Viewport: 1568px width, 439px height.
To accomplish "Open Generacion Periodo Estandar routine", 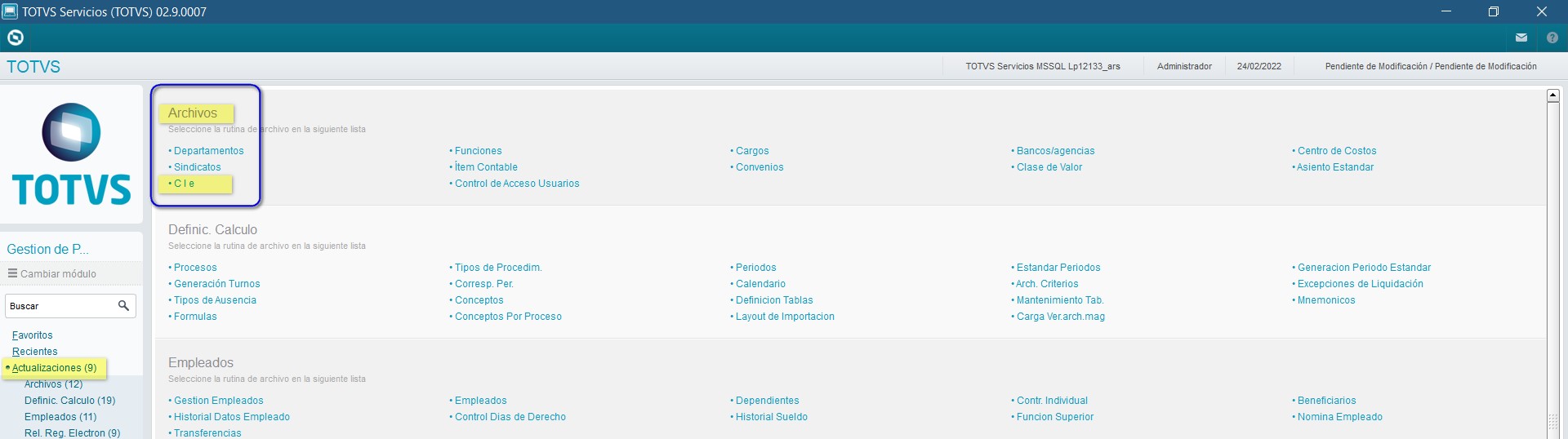I will click(x=1364, y=268).
